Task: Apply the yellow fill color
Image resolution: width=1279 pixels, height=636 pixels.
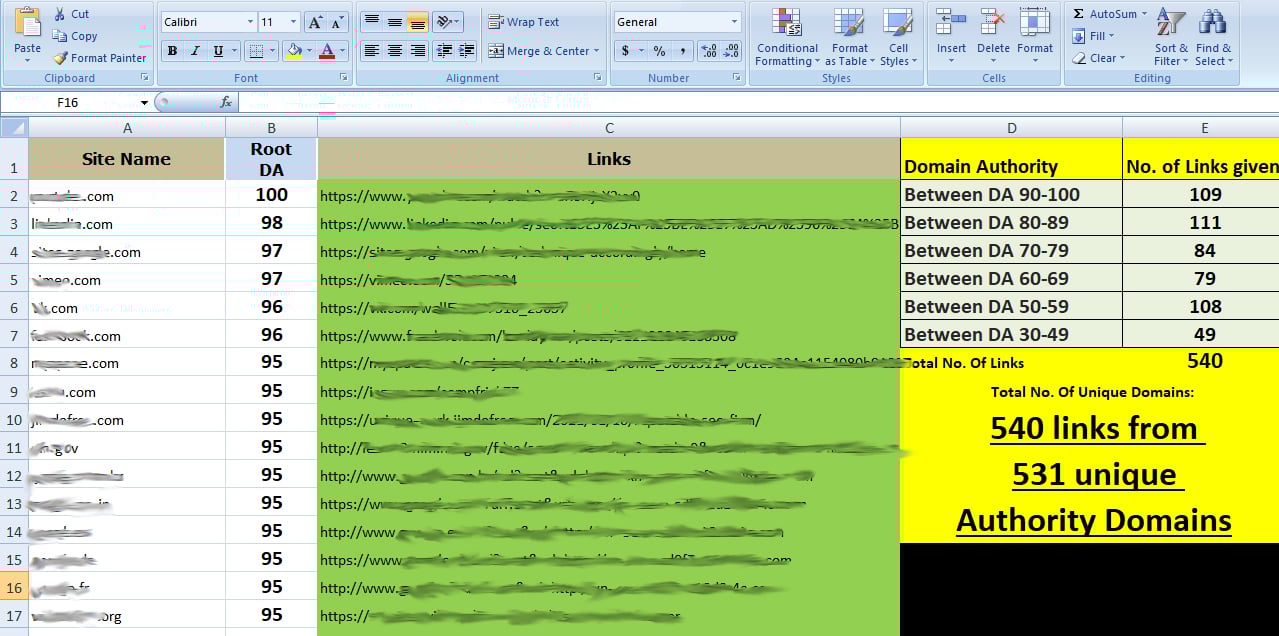Action: [294, 51]
